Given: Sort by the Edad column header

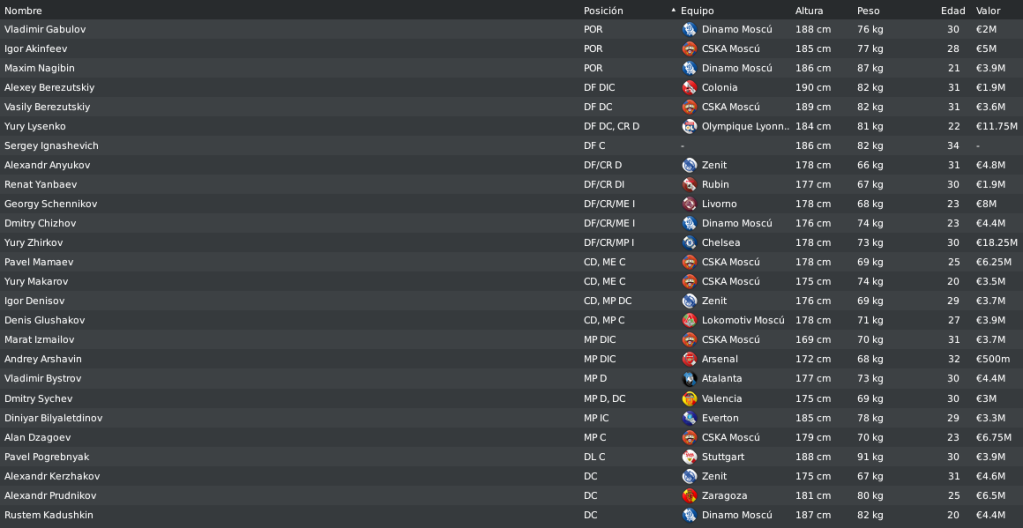Looking at the screenshot, I should (x=953, y=10).
